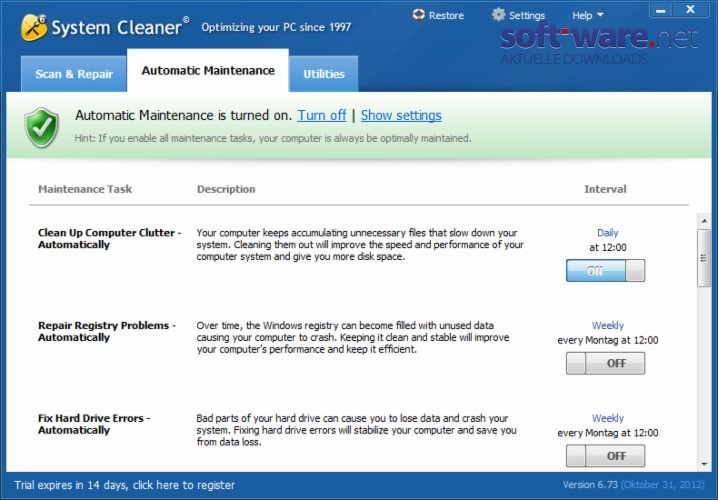
Task: Click the Turn off link
Action: coord(321,115)
